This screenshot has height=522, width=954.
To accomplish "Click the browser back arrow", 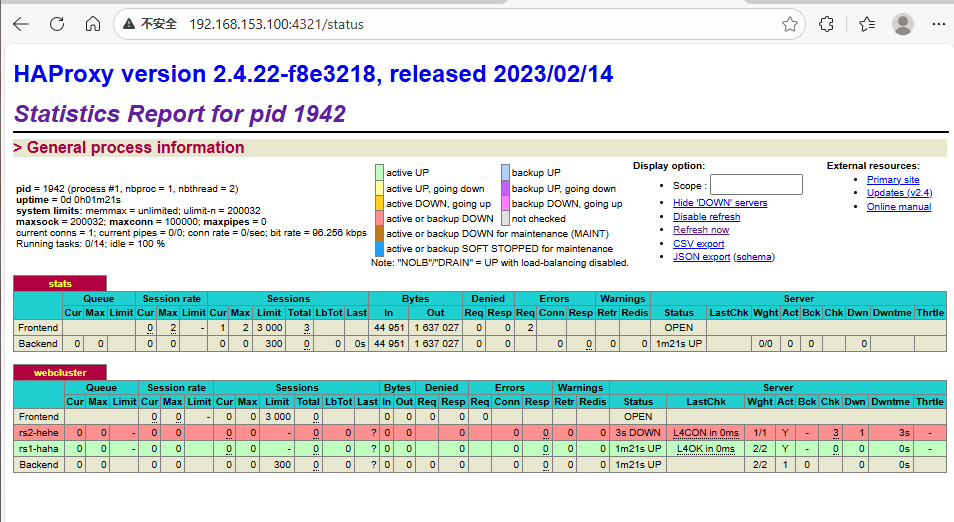I will point(21,24).
